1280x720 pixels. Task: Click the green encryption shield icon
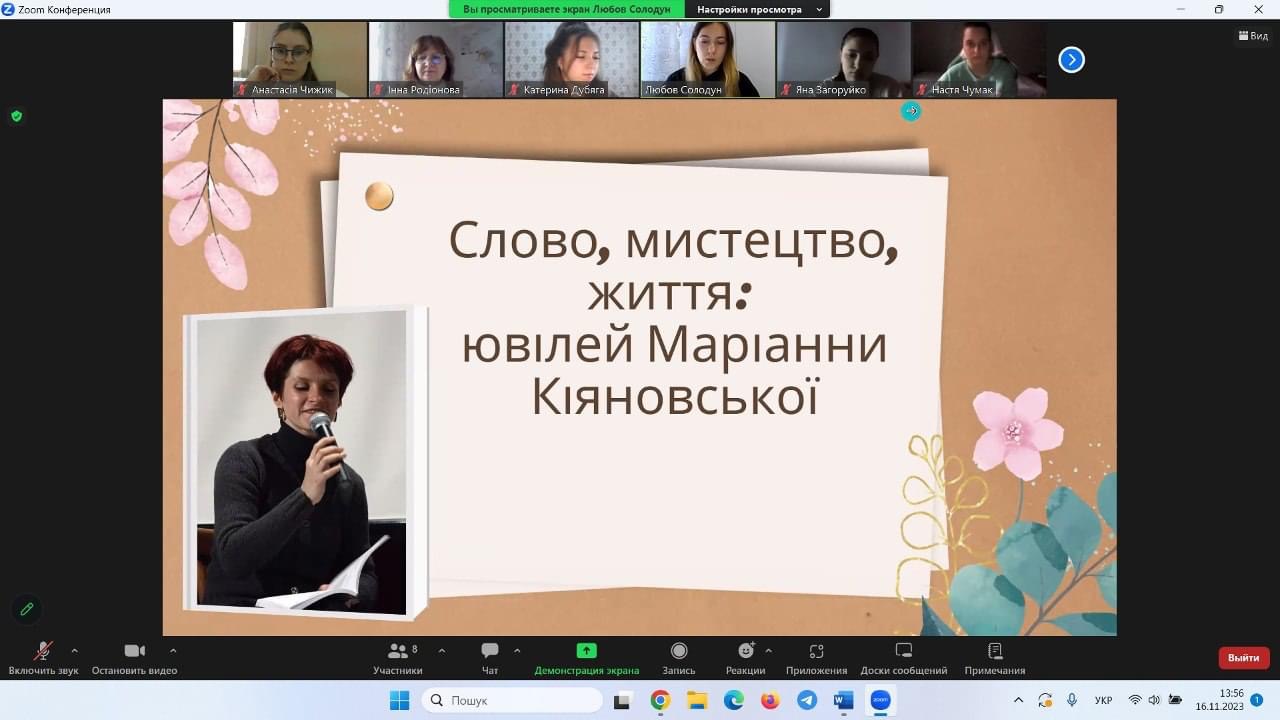click(16, 116)
